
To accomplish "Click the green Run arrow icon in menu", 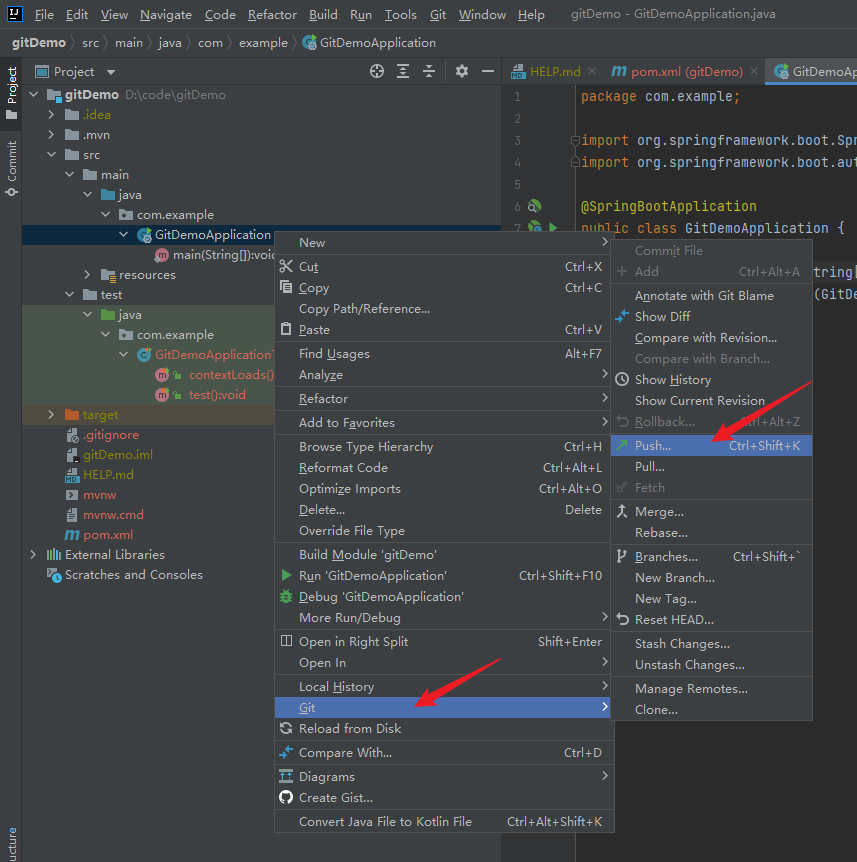I will 286,576.
